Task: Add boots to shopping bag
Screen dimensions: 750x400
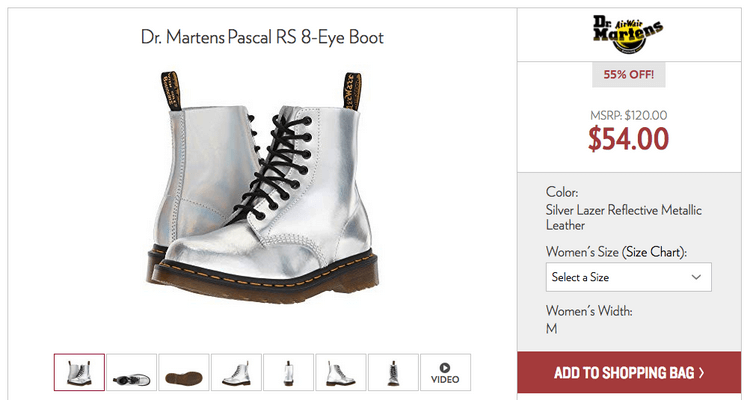Action: (629, 373)
